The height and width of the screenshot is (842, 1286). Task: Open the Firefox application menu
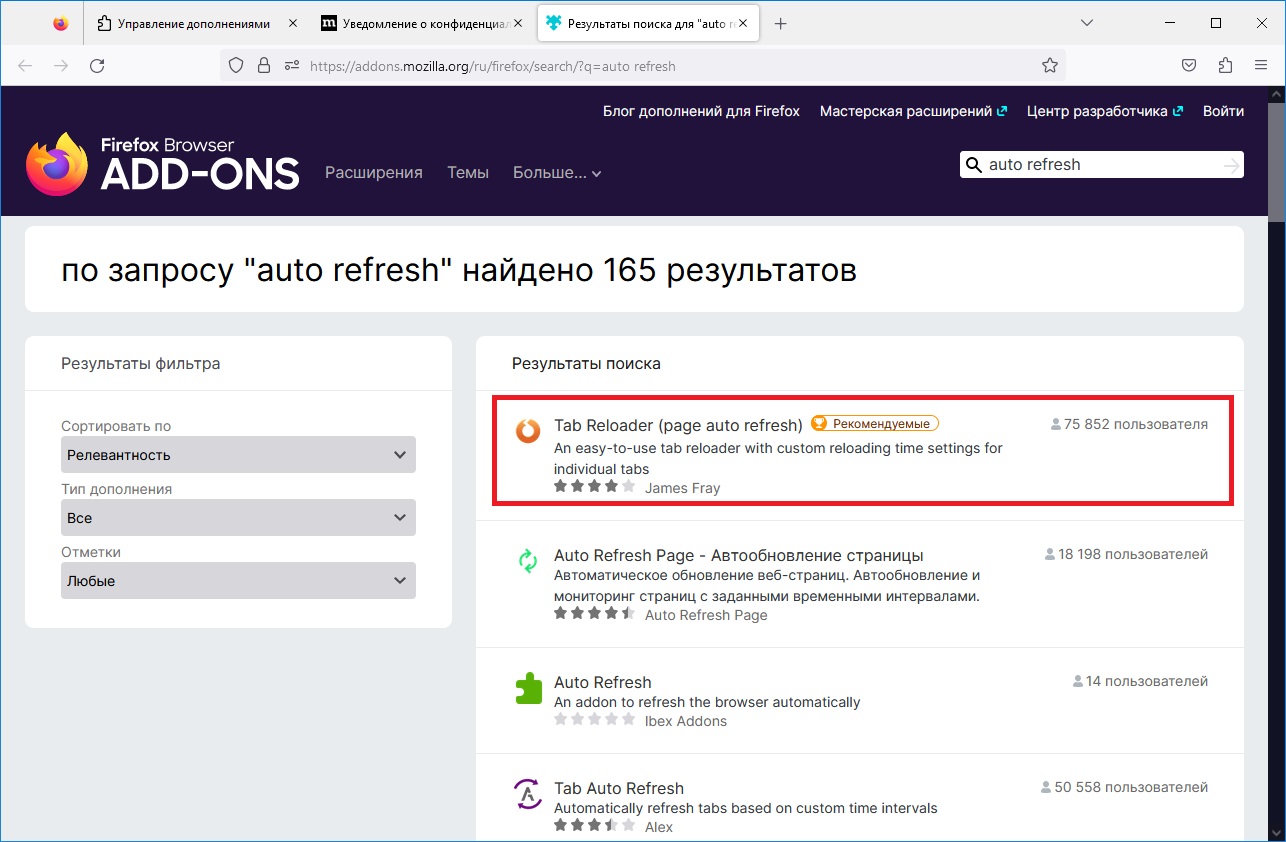1261,66
